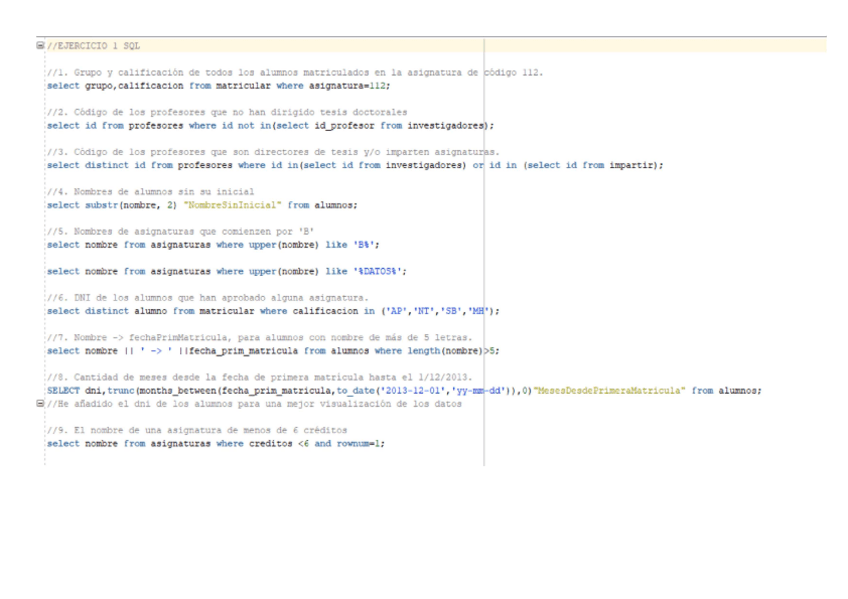Image resolution: width=848 pixels, height=599 pixels.
Task: Click the 'length(nombre)>5' query line
Action: (272, 351)
